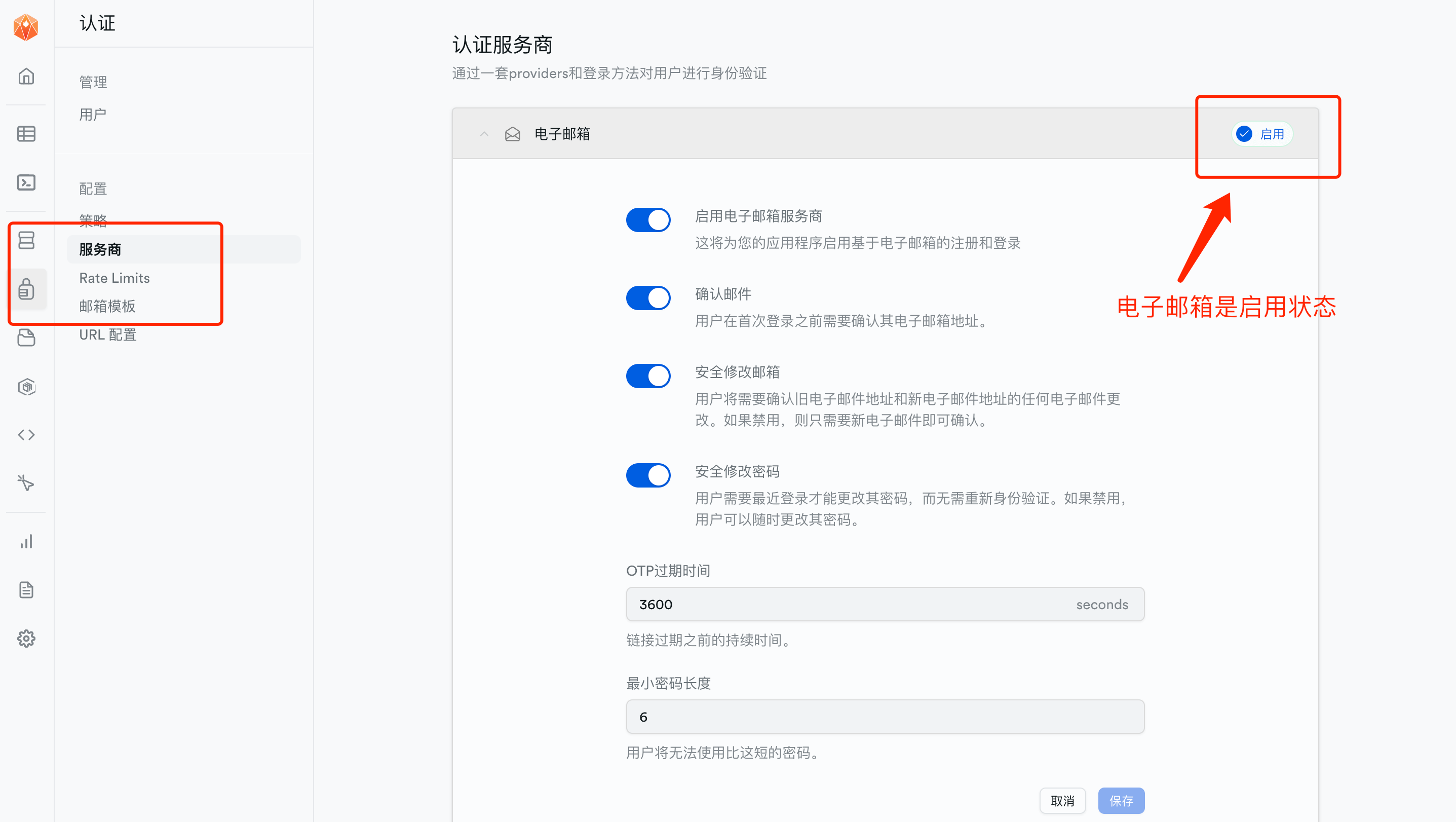Open the cursor-click Realtime icon
This screenshot has height=822, width=1456.
coord(26,483)
